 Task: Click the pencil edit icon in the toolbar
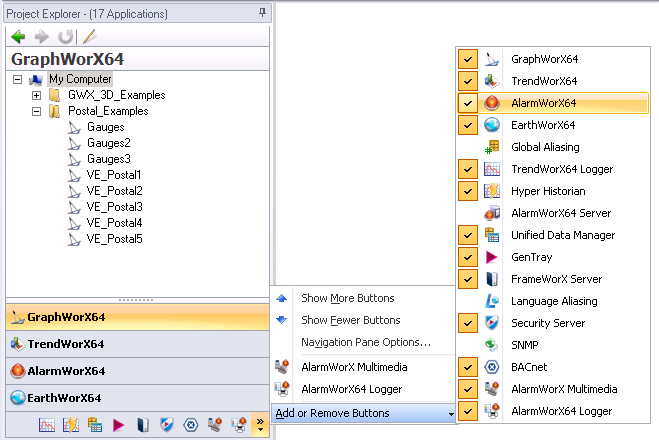point(88,37)
